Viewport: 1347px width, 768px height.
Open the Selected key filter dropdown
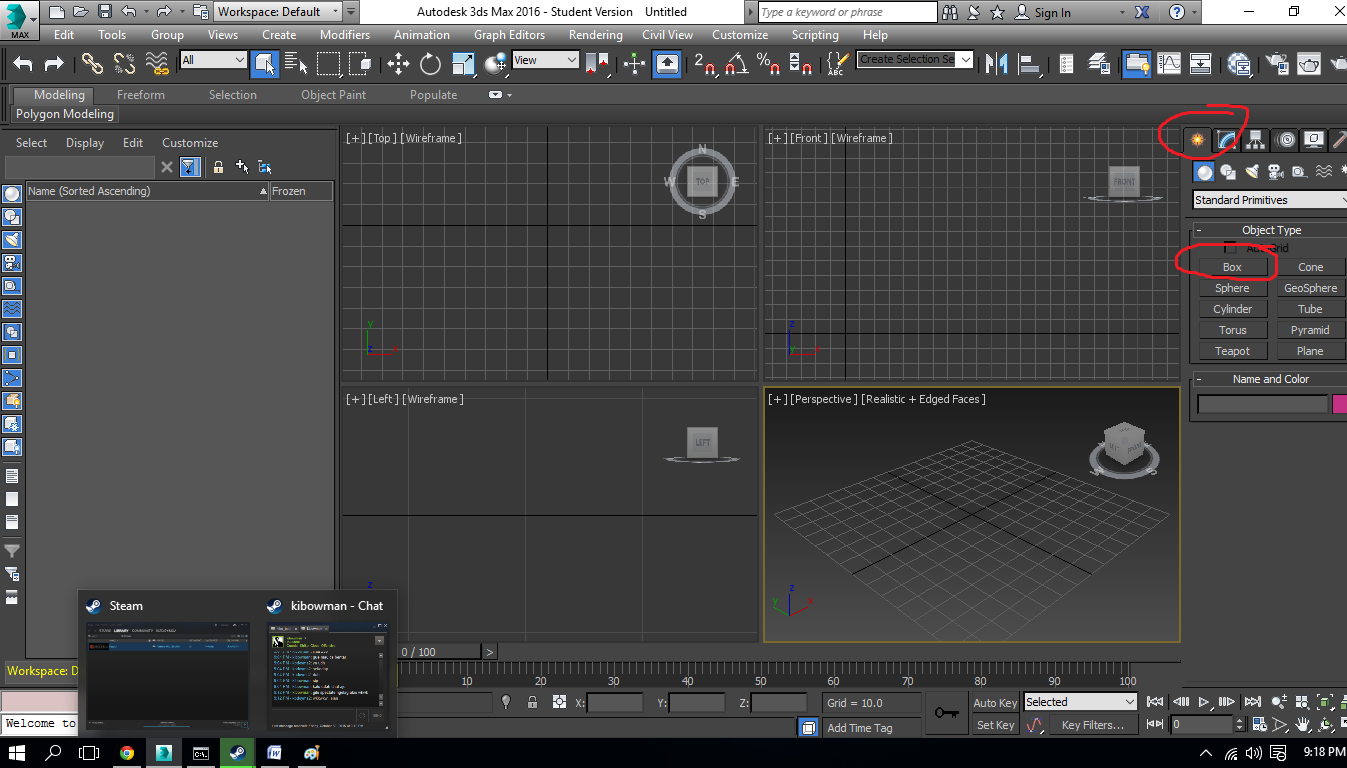click(1081, 702)
